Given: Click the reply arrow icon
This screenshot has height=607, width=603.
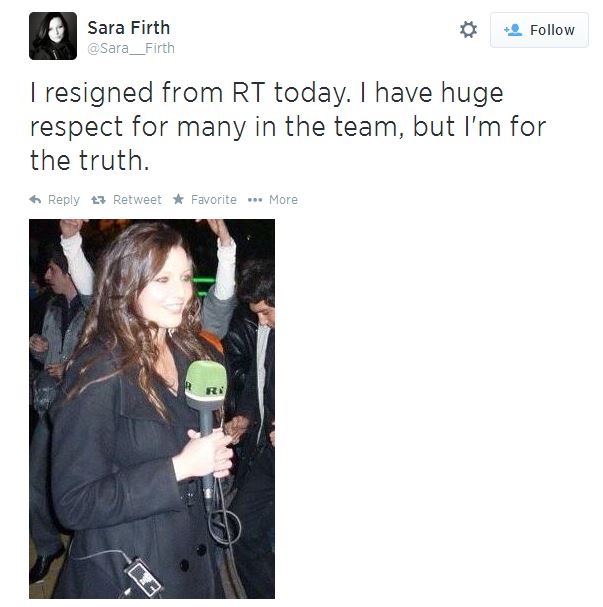Looking at the screenshot, I should point(35,200).
